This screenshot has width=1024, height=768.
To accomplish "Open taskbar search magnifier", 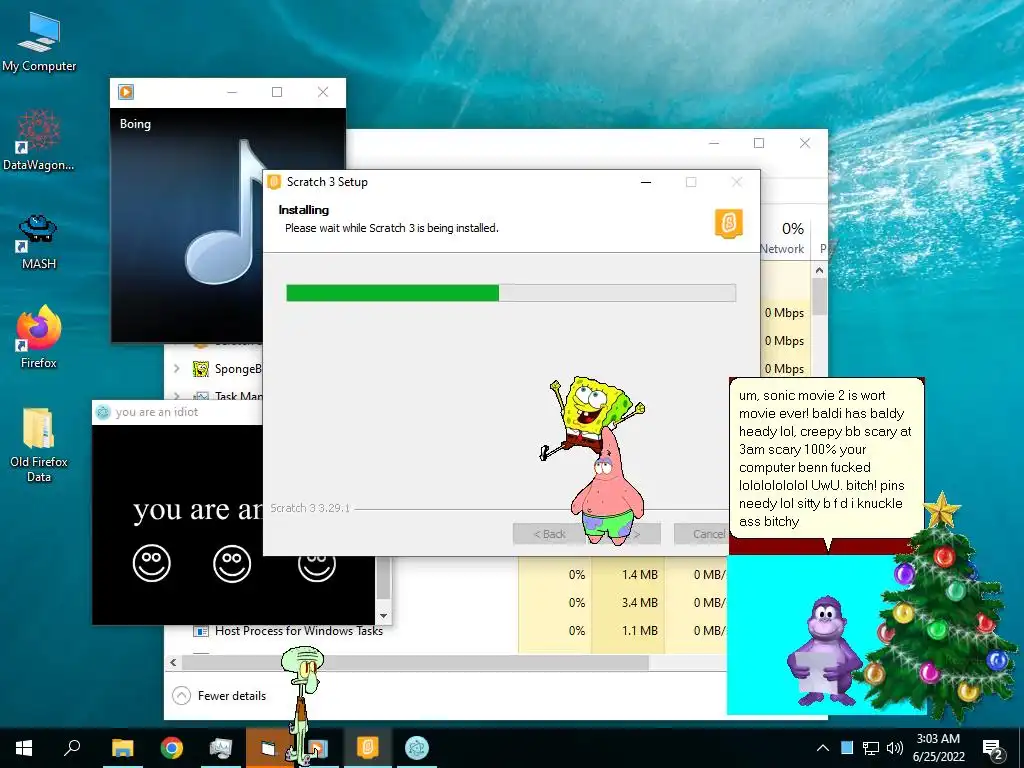I will [72, 747].
